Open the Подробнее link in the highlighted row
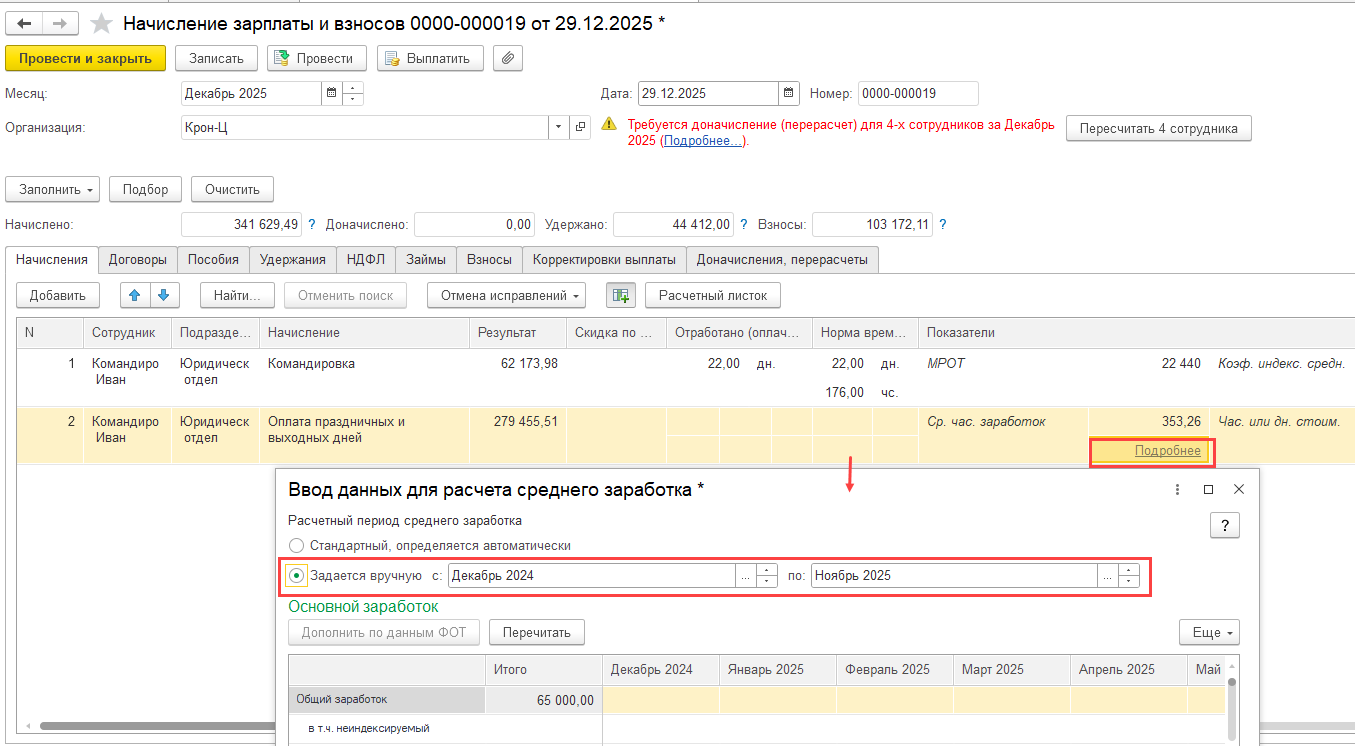The image size is (1355, 746). [1167, 451]
